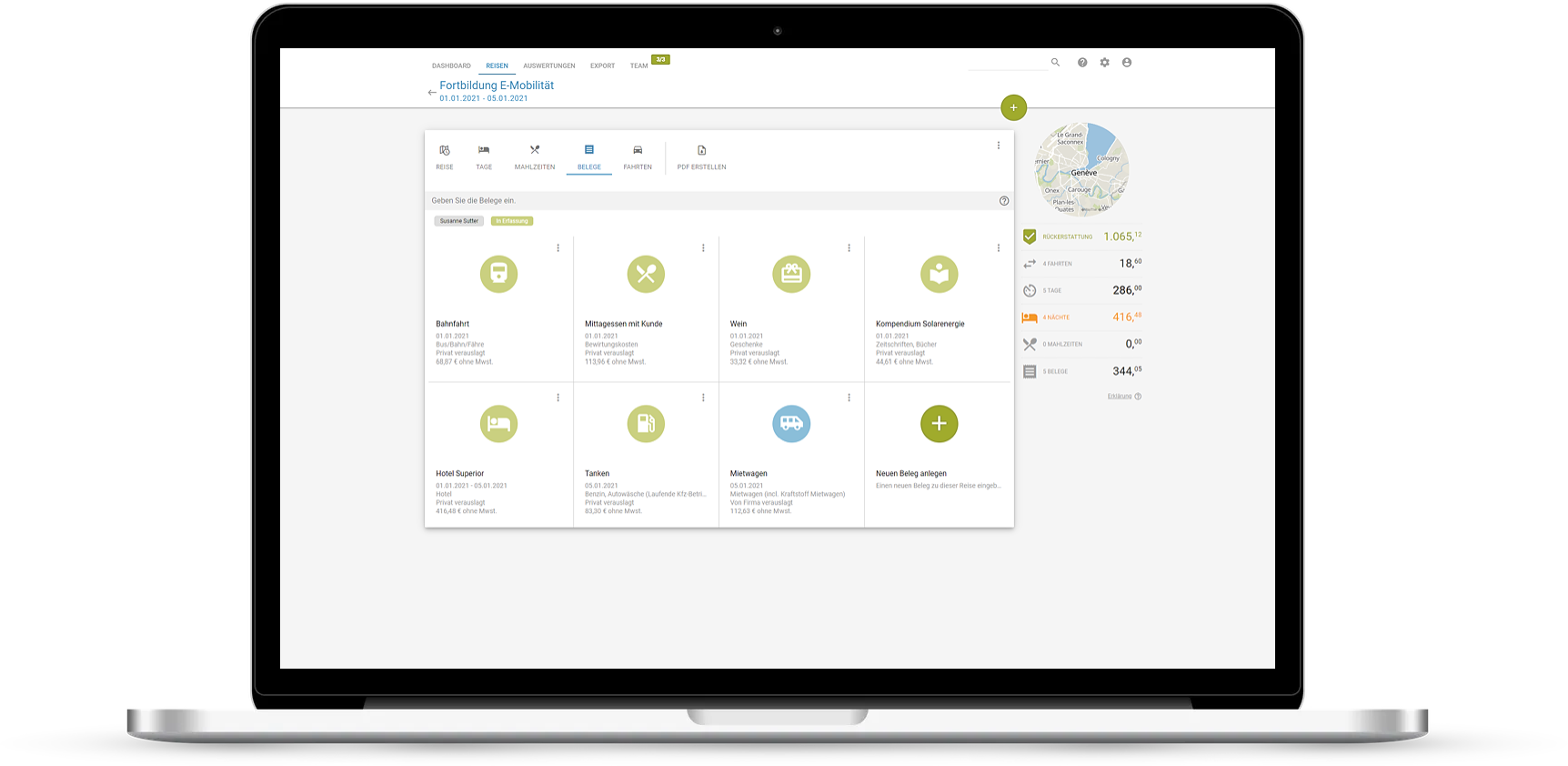Go back using the left arrow
The width and height of the screenshot is (1568, 766).
[432, 93]
